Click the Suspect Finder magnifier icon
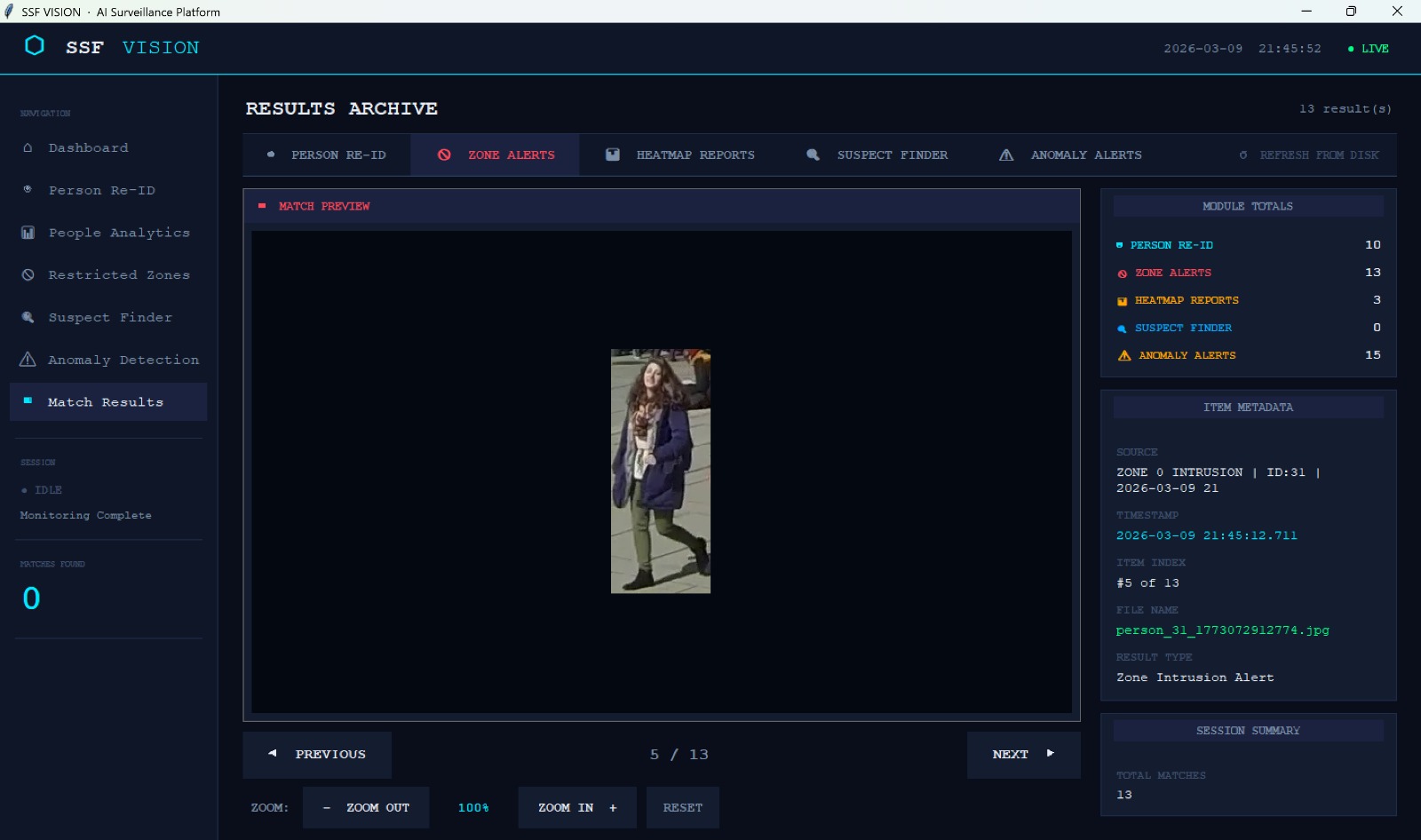 (x=28, y=317)
